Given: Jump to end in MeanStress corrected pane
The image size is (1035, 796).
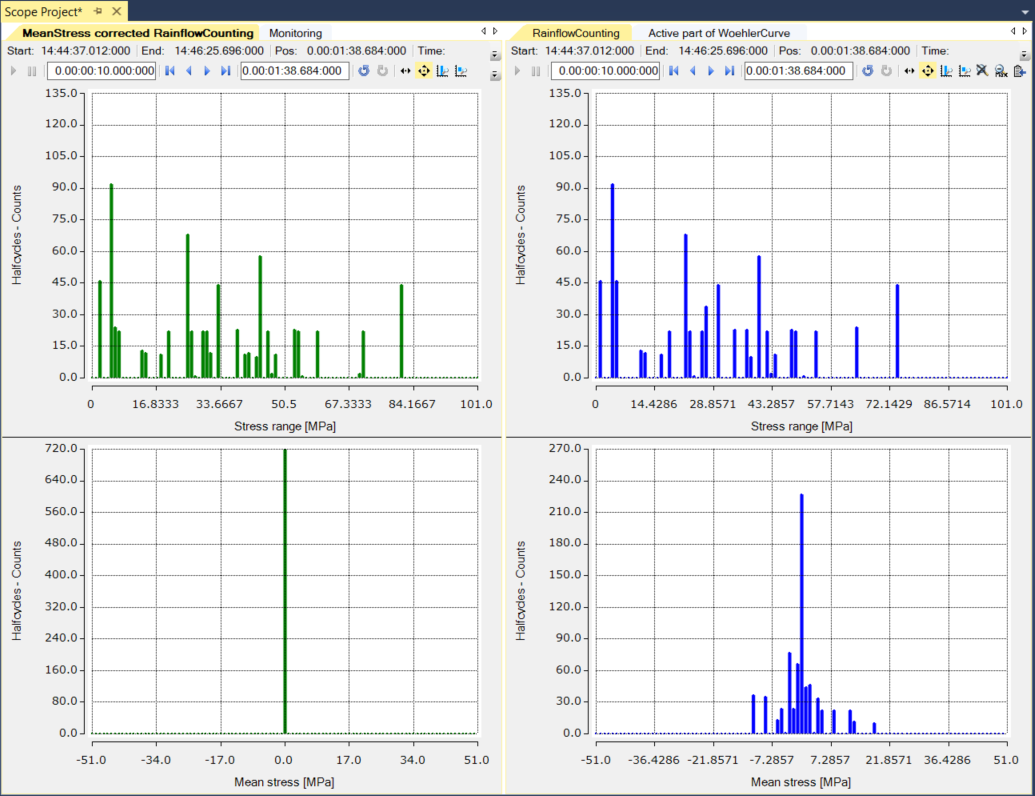Looking at the screenshot, I should pyautogui.click(x=225, y=71).
